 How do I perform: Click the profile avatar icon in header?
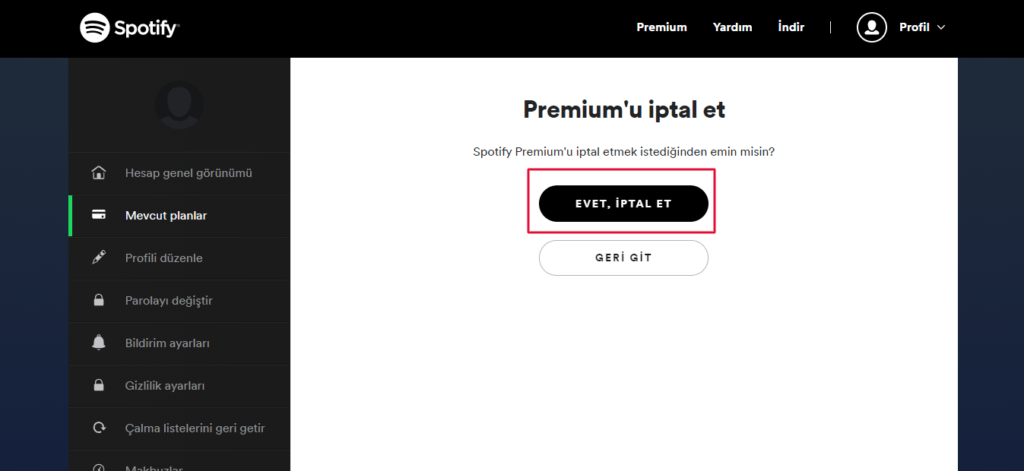point(872,27)
